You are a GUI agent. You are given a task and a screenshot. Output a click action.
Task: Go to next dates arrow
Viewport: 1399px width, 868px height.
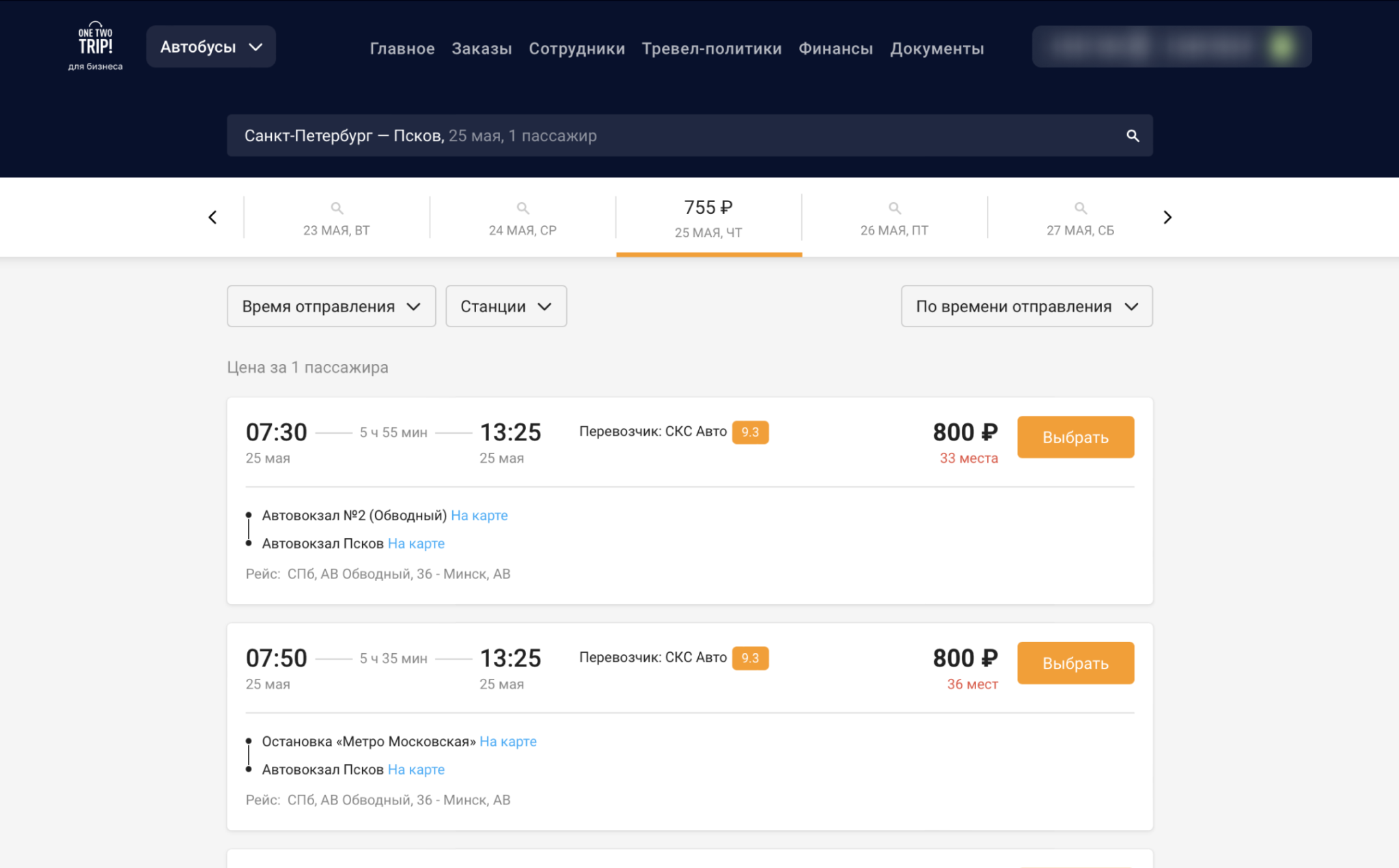(1167, 217)
